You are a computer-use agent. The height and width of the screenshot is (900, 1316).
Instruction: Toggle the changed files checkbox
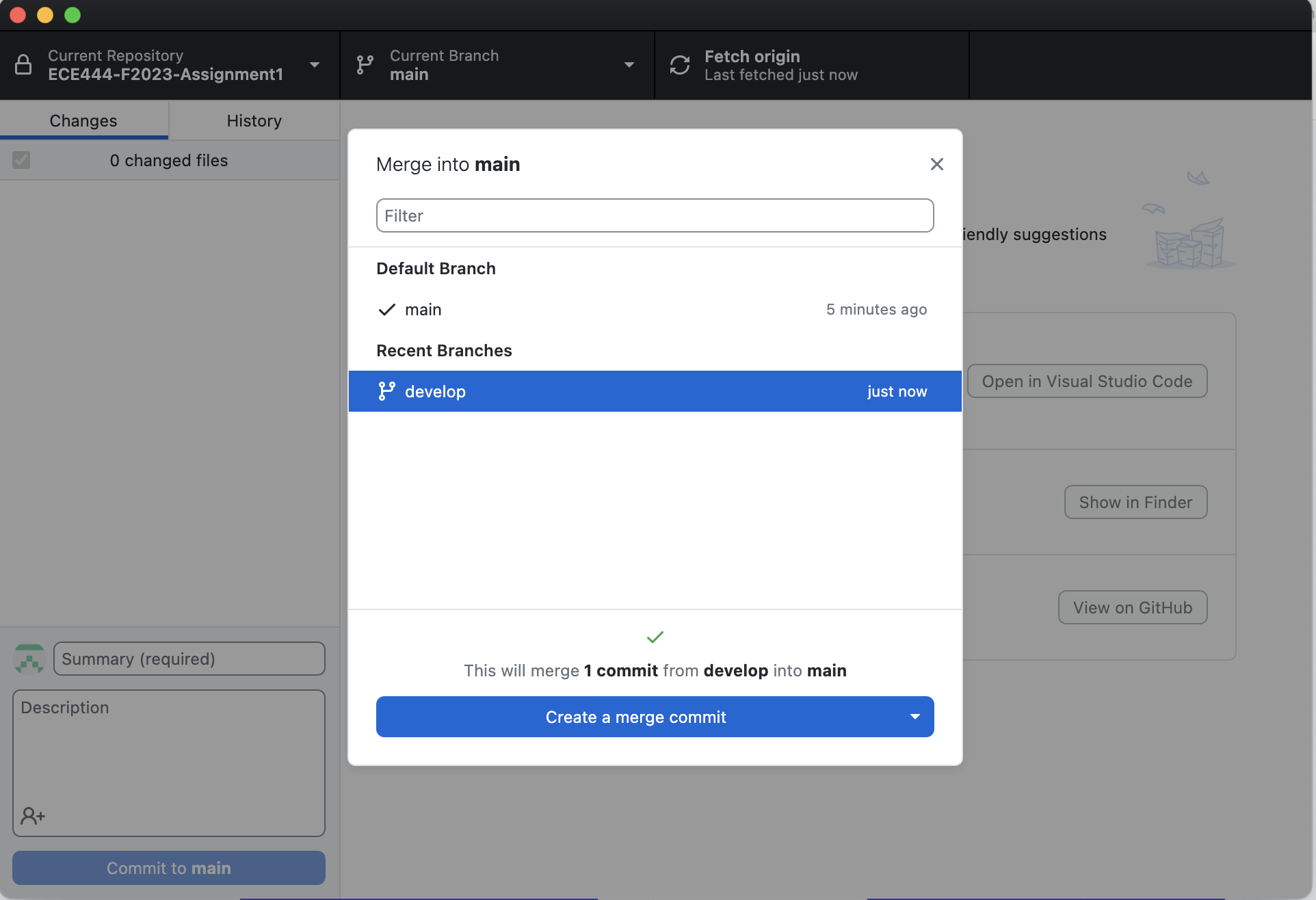point(21,161)
